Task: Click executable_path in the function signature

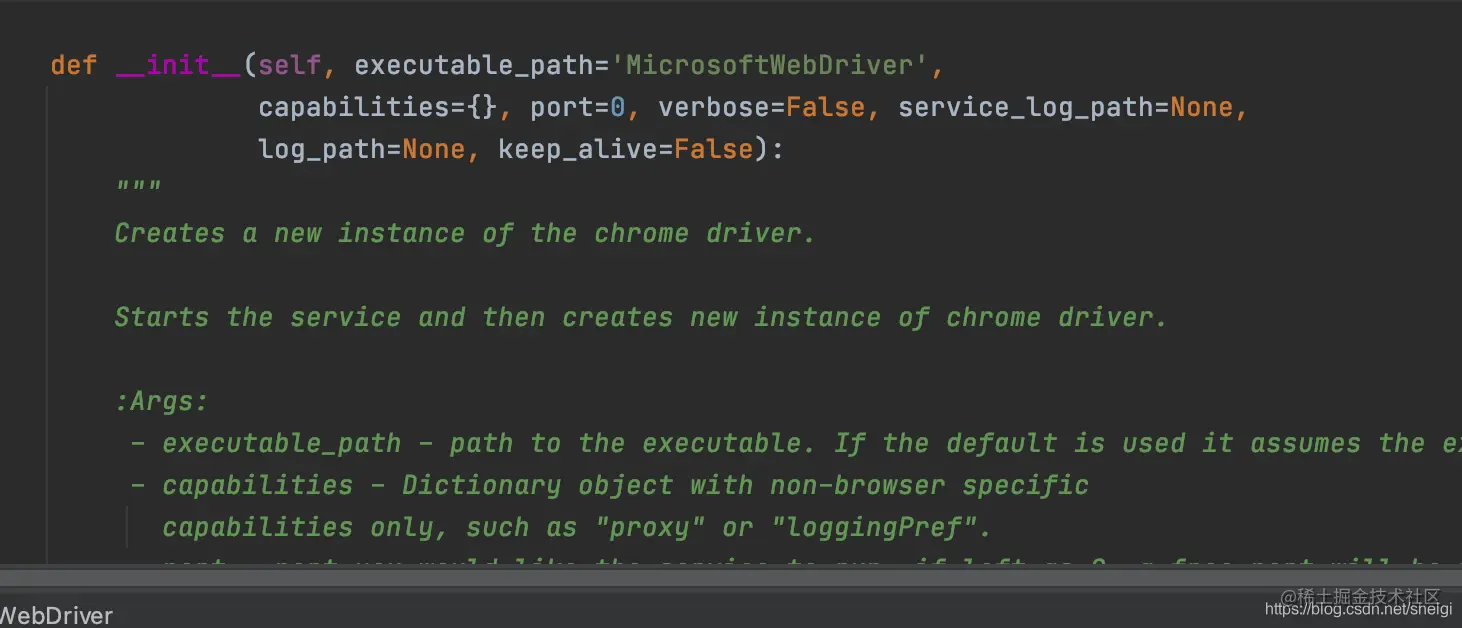Action: (x=474, y=66)
